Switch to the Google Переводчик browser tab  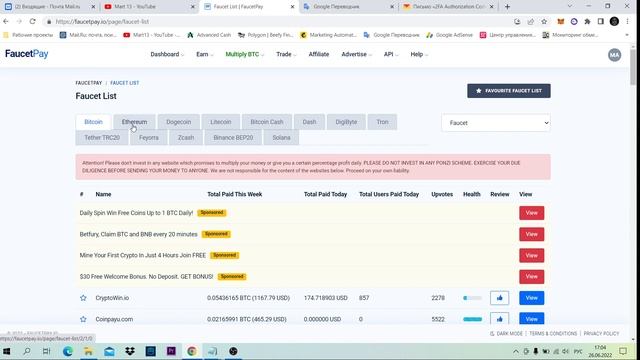(x=348, y=7)
